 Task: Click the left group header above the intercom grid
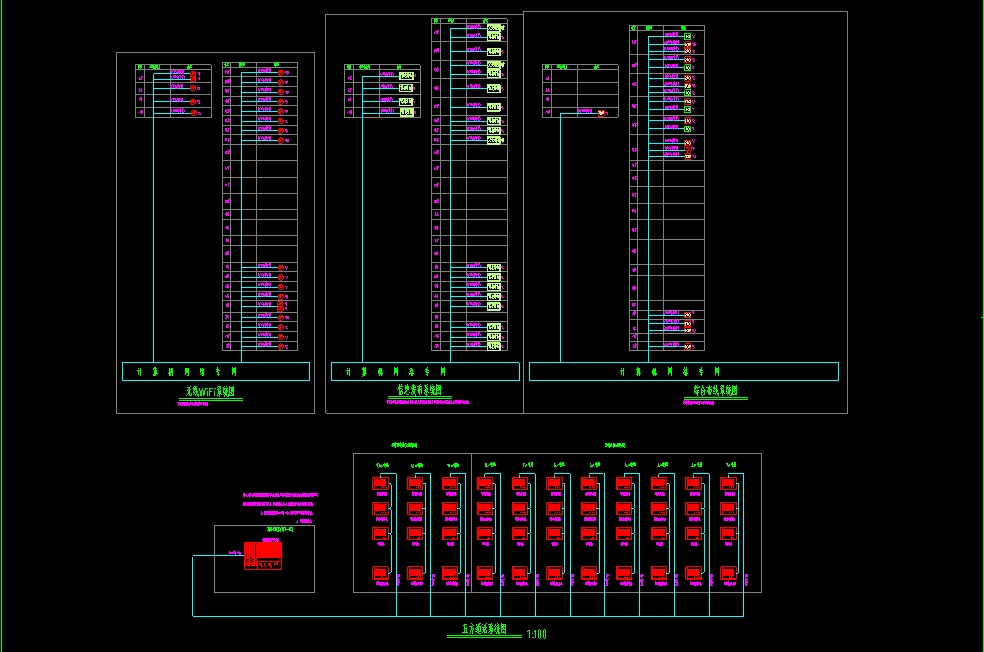404,444
